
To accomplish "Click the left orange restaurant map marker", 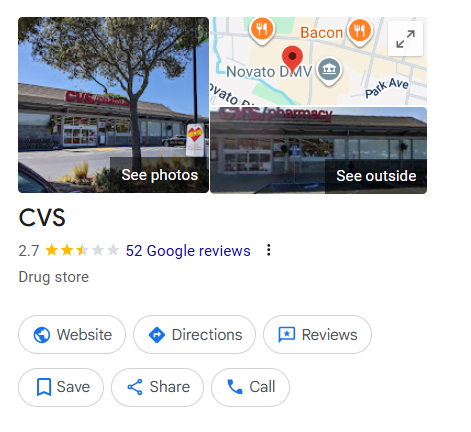I will pyautogui.click(x=262, y=31).
